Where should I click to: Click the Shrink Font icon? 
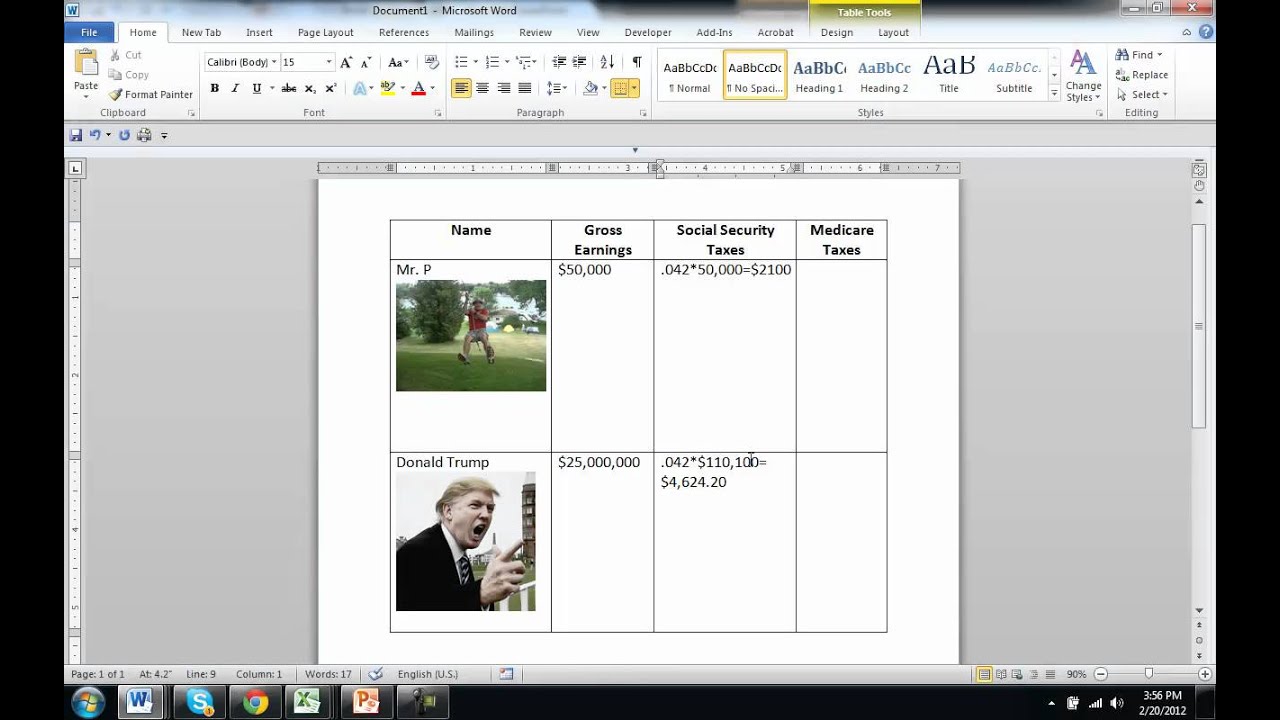click(x=367, y=62)
